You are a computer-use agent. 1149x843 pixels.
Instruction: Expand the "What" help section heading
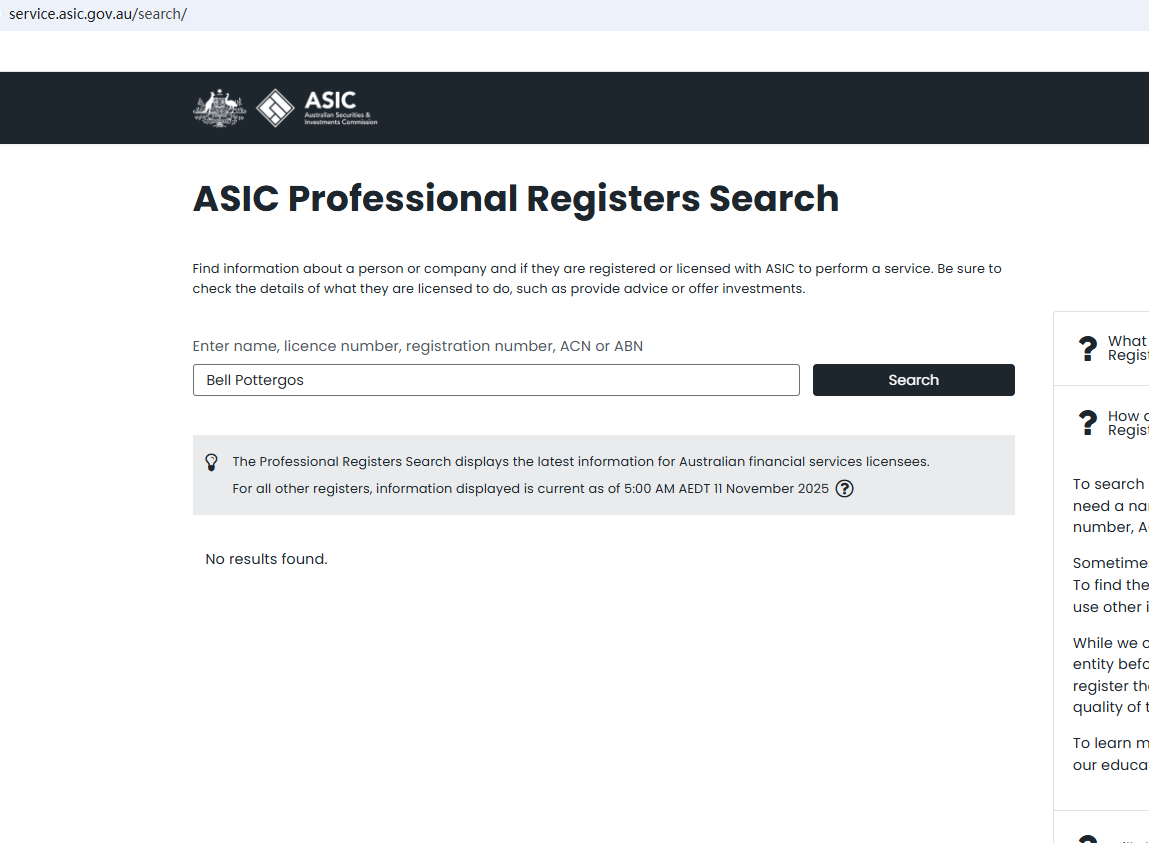pos(1127,348)
